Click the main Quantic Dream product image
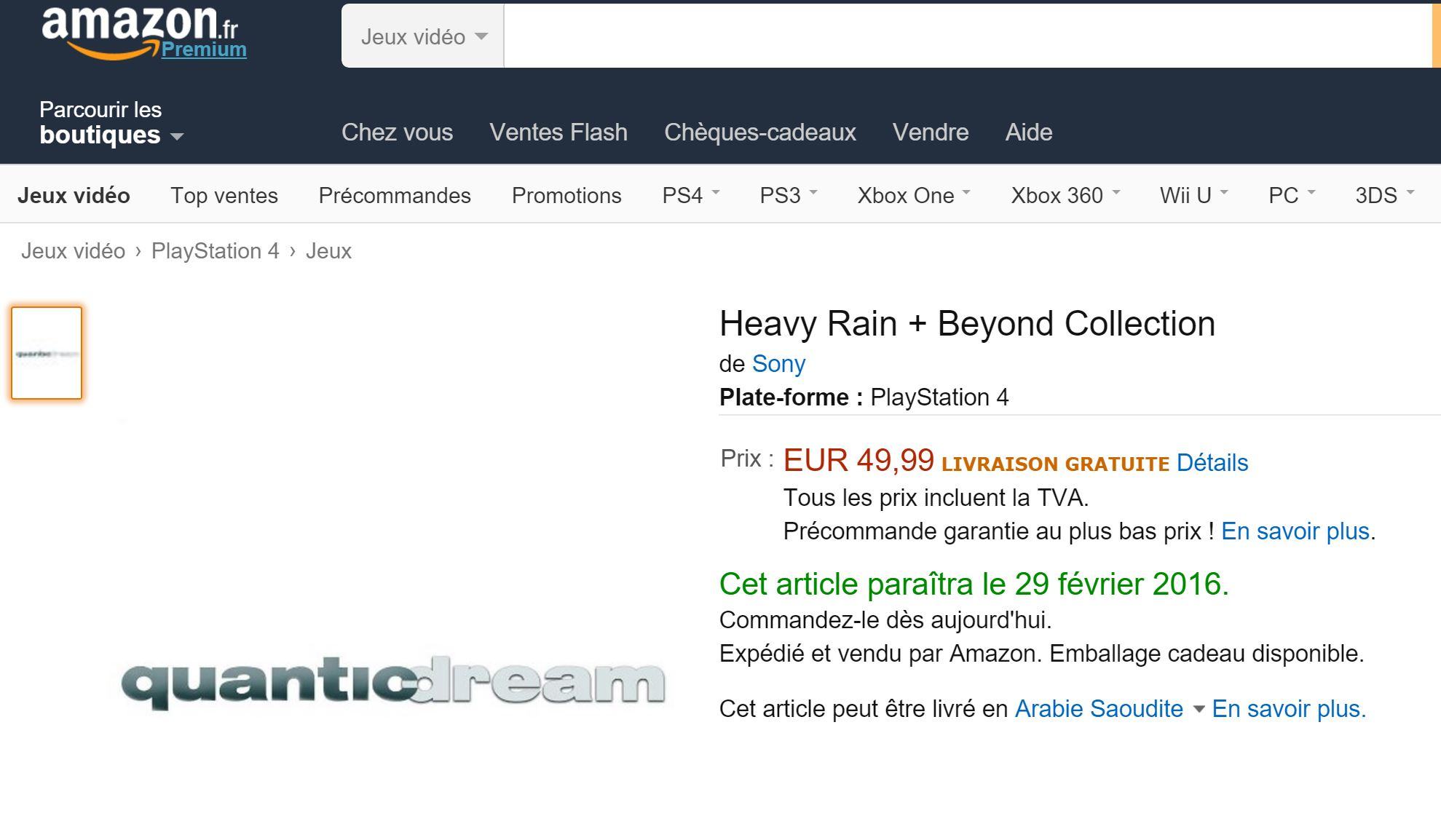This screenshot has height=840, width=1441. click(393, 682)
